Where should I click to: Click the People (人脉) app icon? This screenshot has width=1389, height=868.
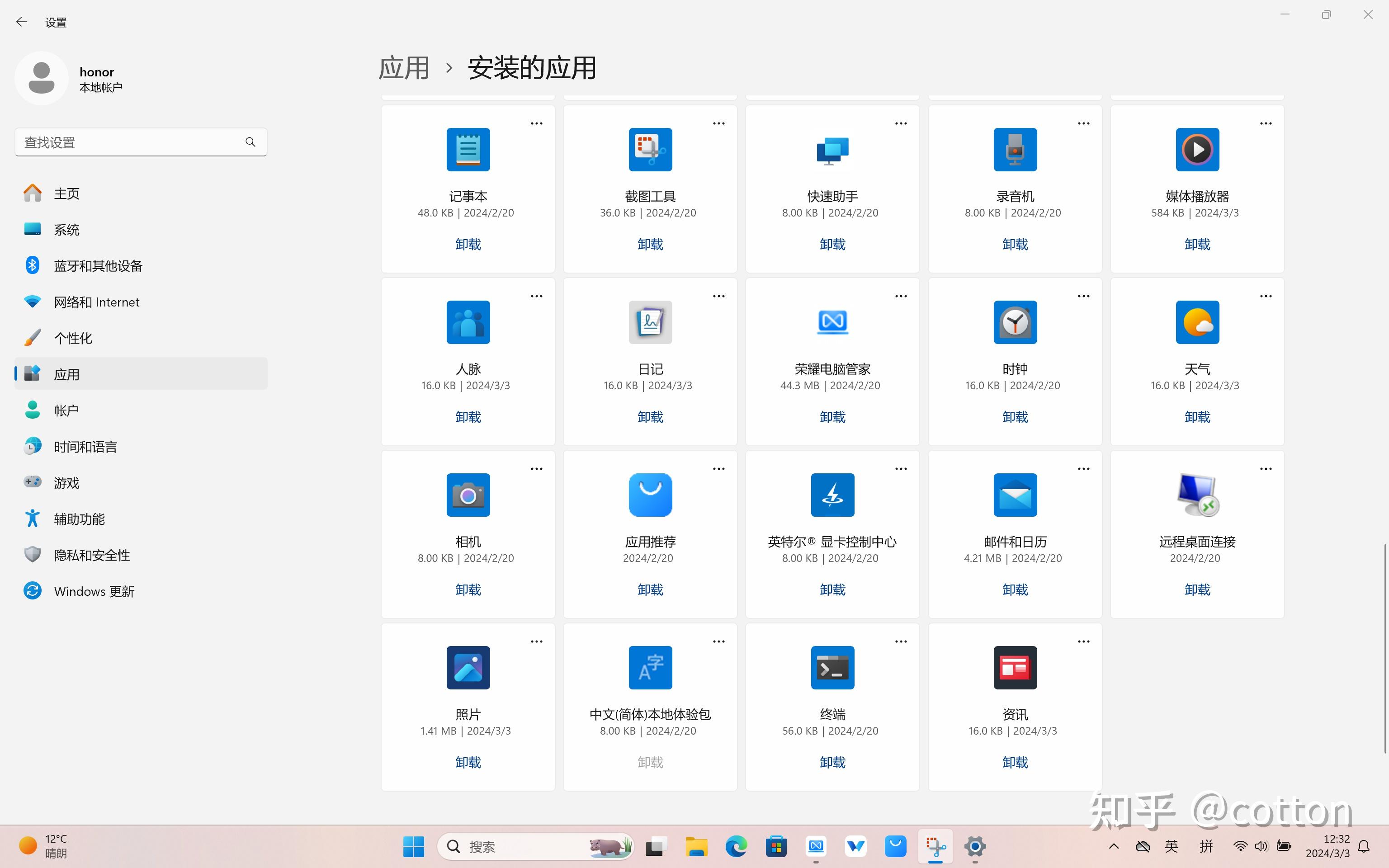click(x=468, y=322)
